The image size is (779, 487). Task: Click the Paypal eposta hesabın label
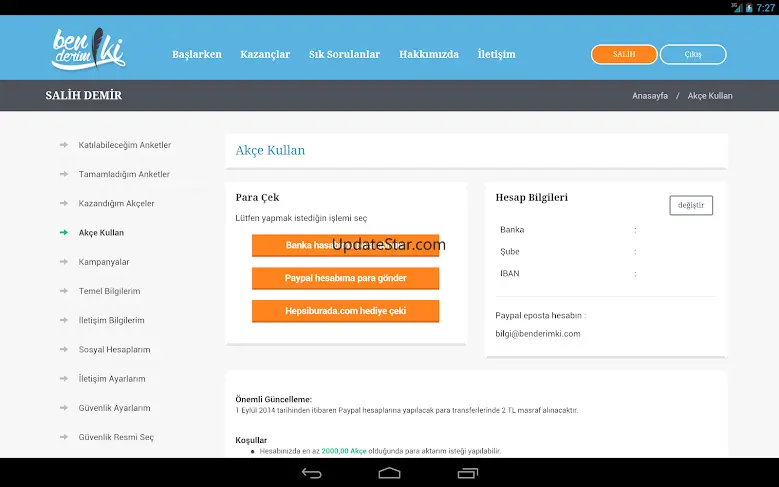(x=541, y=316)
